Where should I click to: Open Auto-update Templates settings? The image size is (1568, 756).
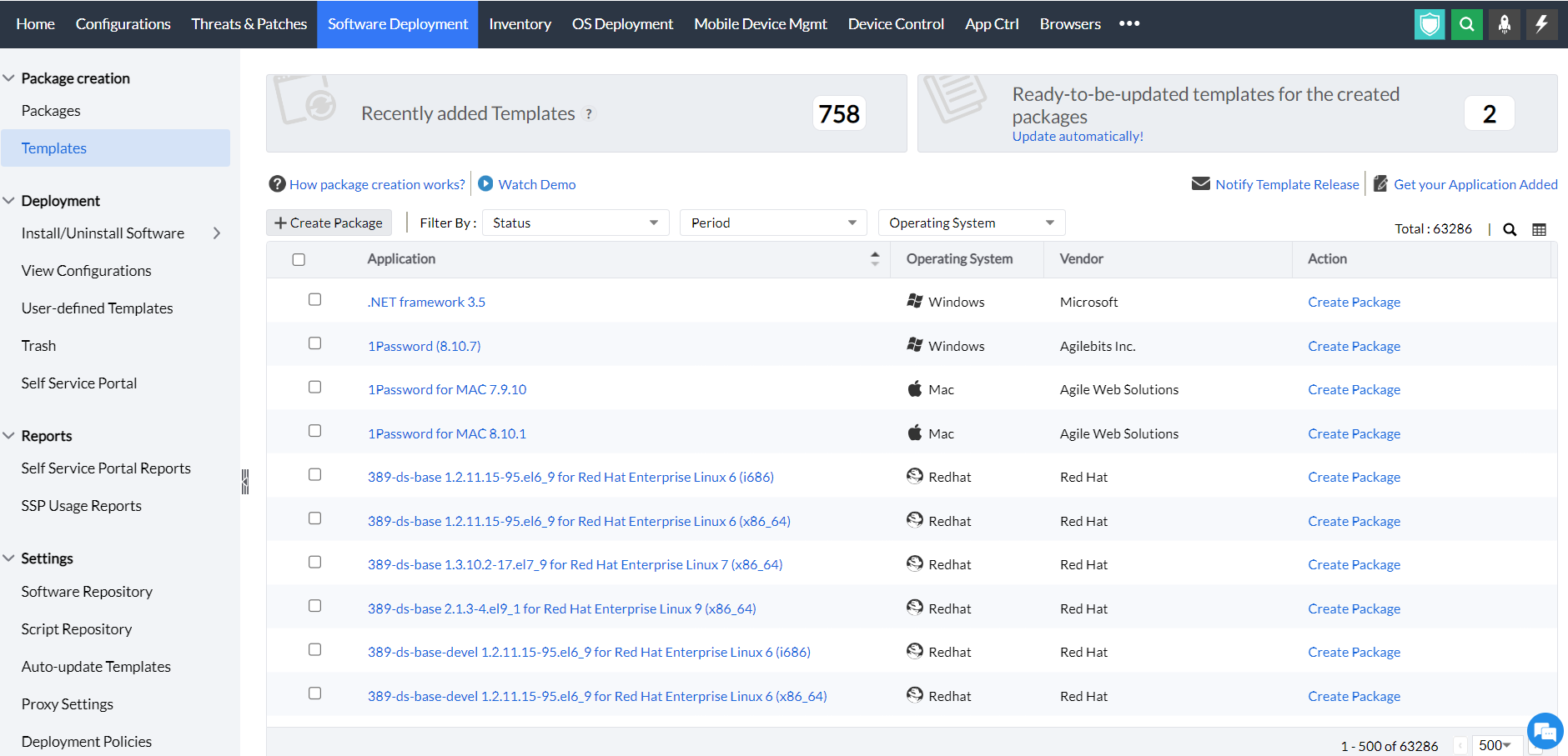[x=96, y=667]
